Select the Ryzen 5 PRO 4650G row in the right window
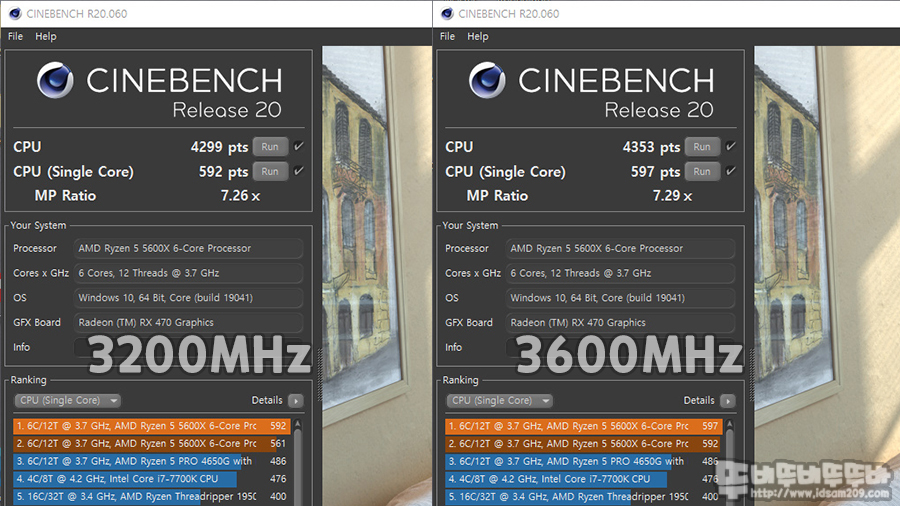 (x=584, y=461)
